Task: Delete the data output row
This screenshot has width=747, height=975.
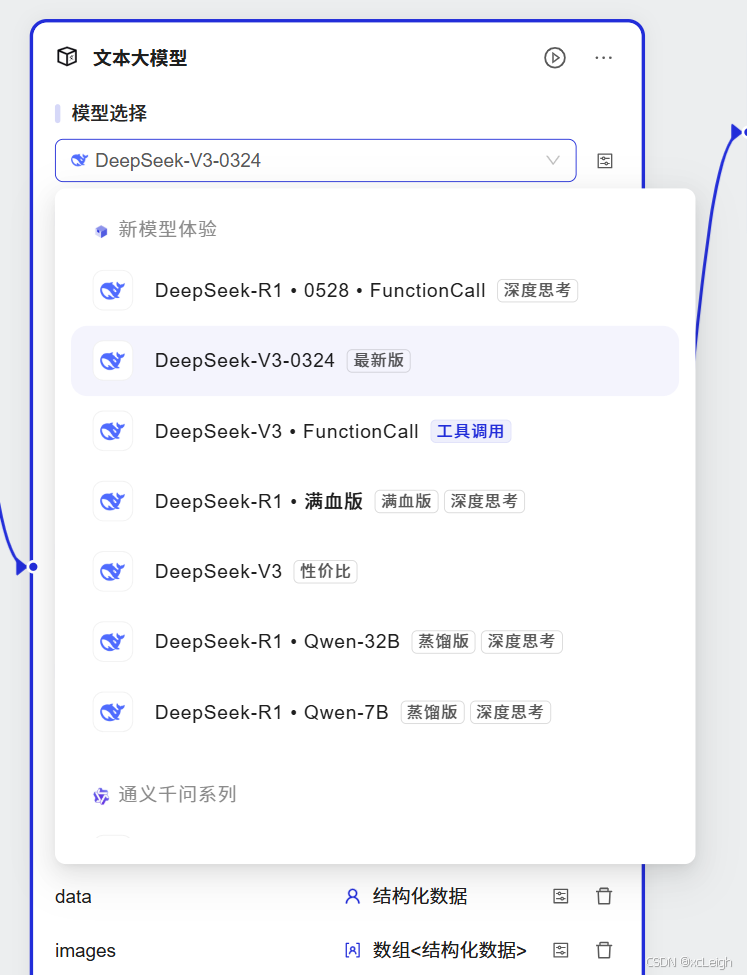Action: (604, 896)
